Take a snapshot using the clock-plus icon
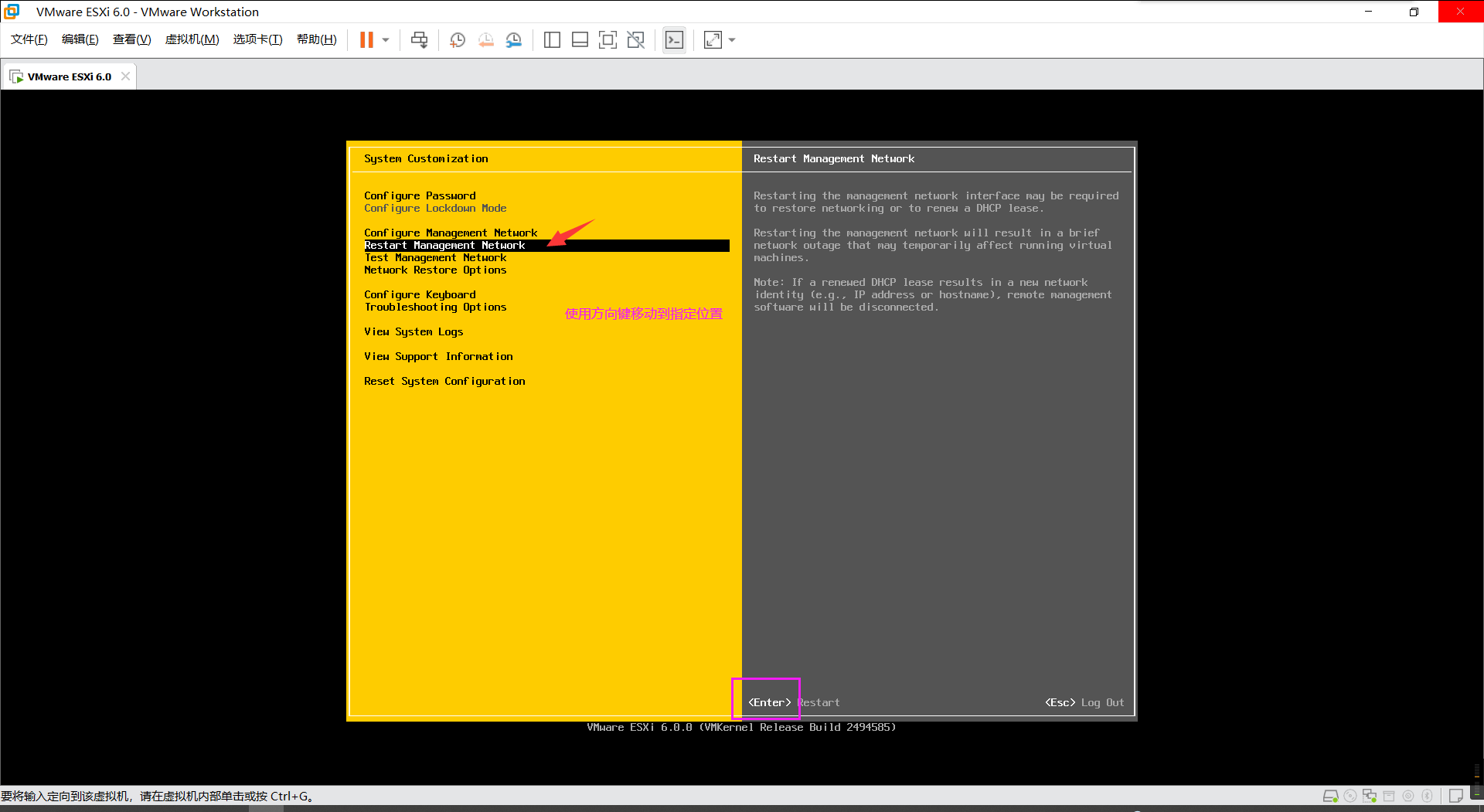1484x812 pixels. point(458,40)
